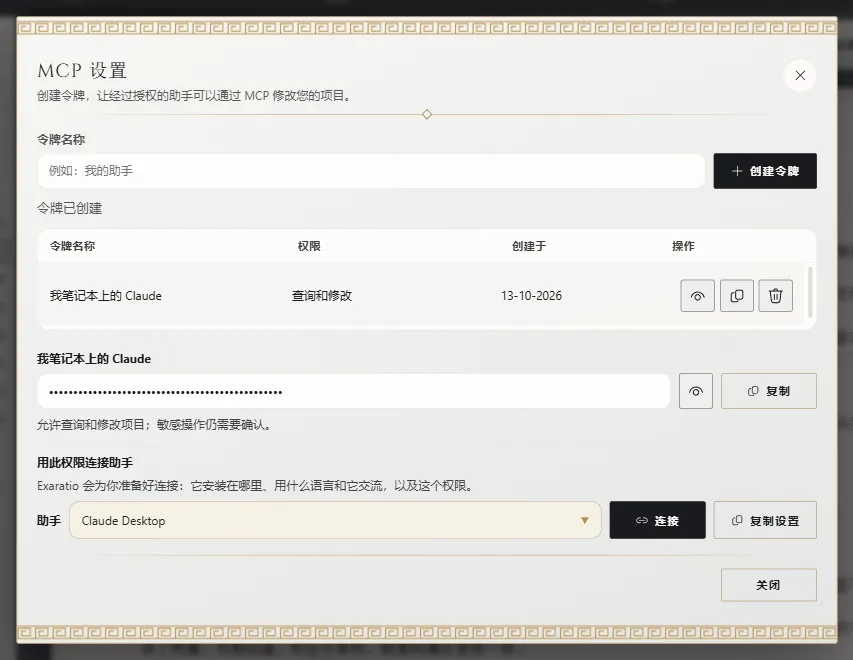The width and height of the screenshot is (853, 660).
Task: Select the 我笔记本上的 Claude table cell
Action: pos(106,295)
